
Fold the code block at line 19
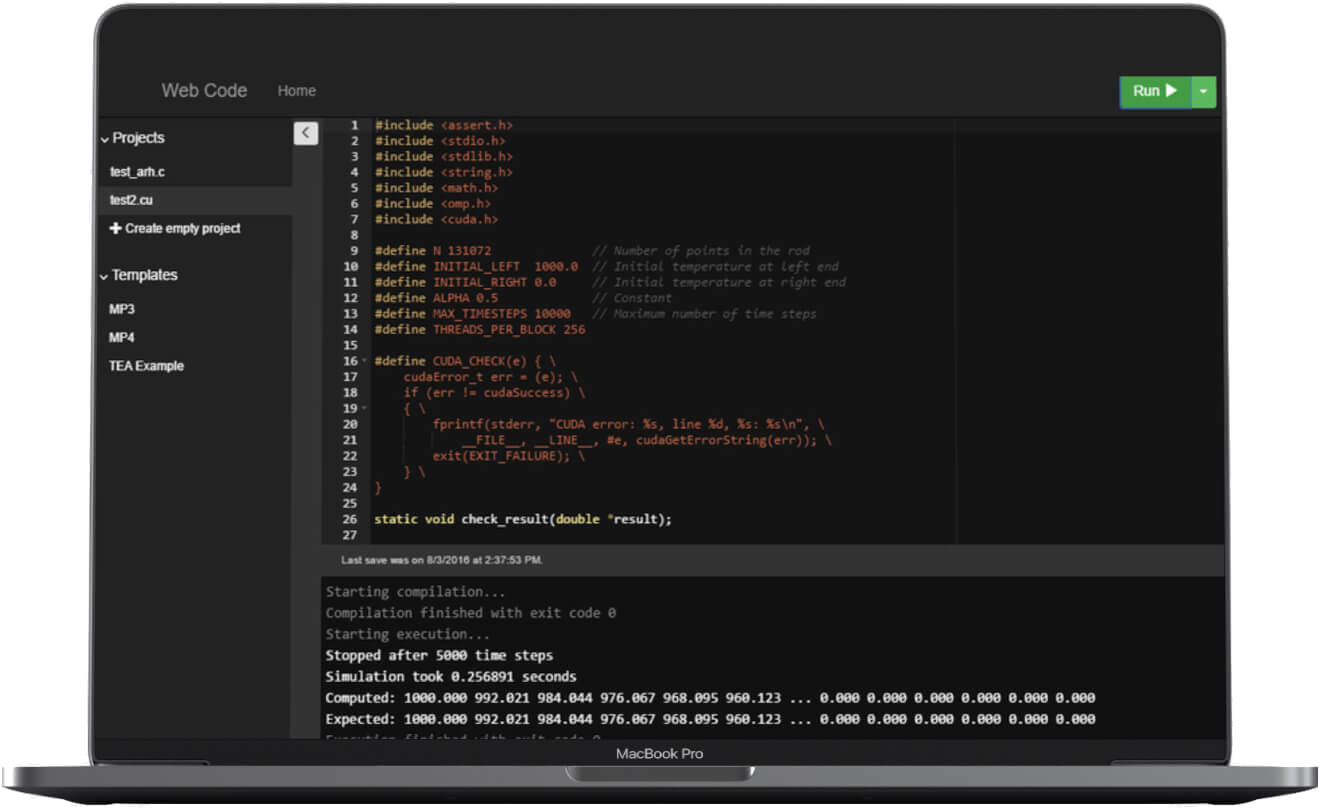[x=364, y=408]
